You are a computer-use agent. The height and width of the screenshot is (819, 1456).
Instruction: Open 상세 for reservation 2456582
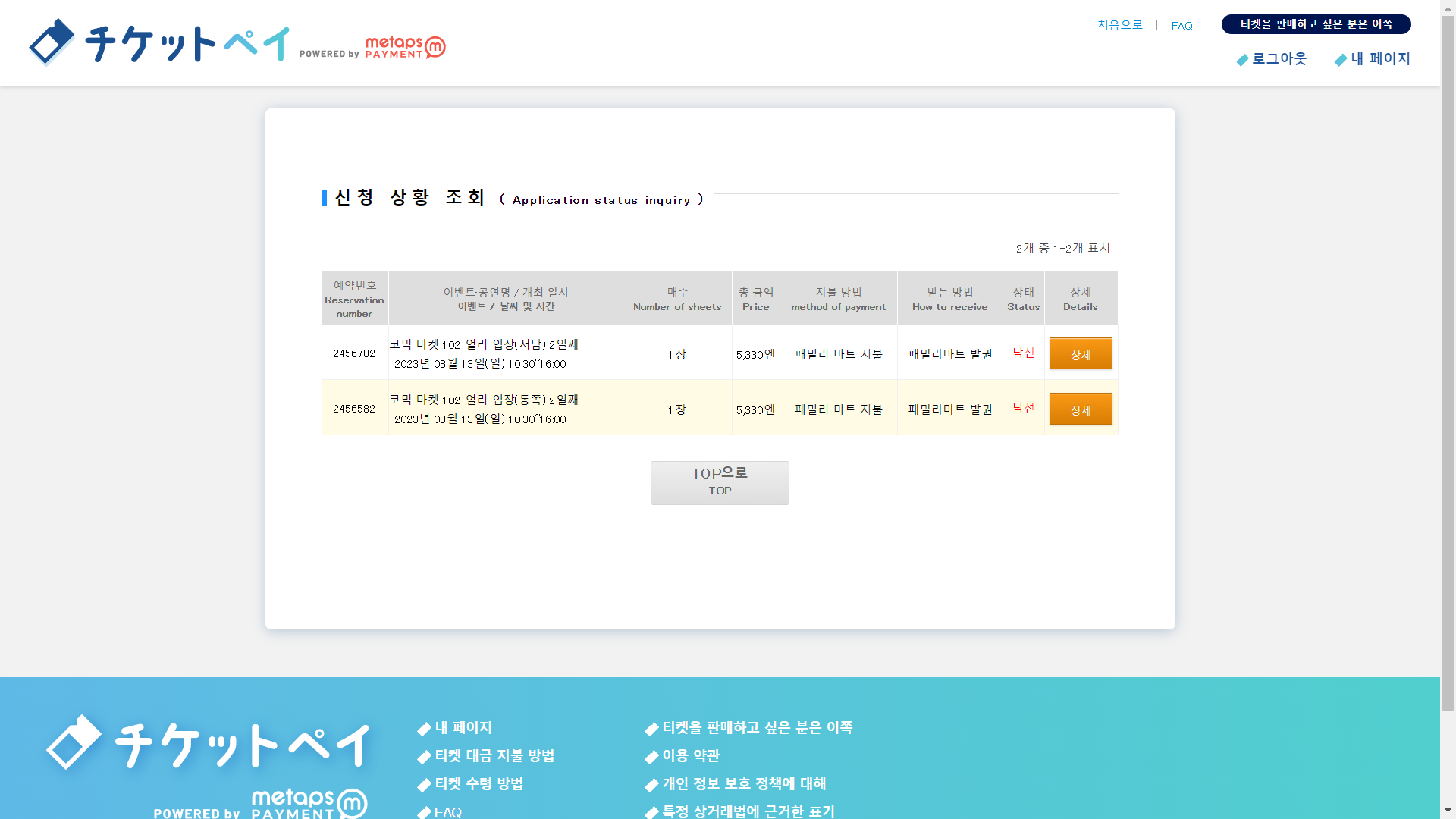click(x=1080, y=409)
